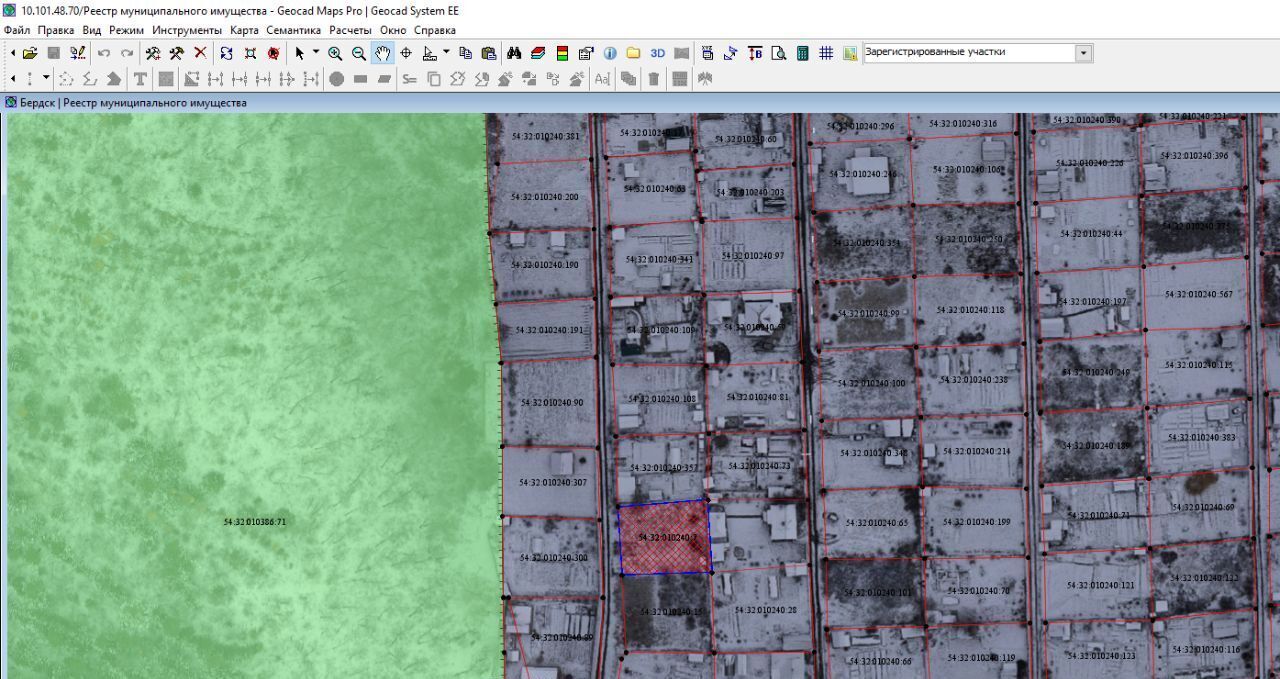Open the Правка menu
1280x679 pixels.
pyautogui.click(x=56, y=30)
